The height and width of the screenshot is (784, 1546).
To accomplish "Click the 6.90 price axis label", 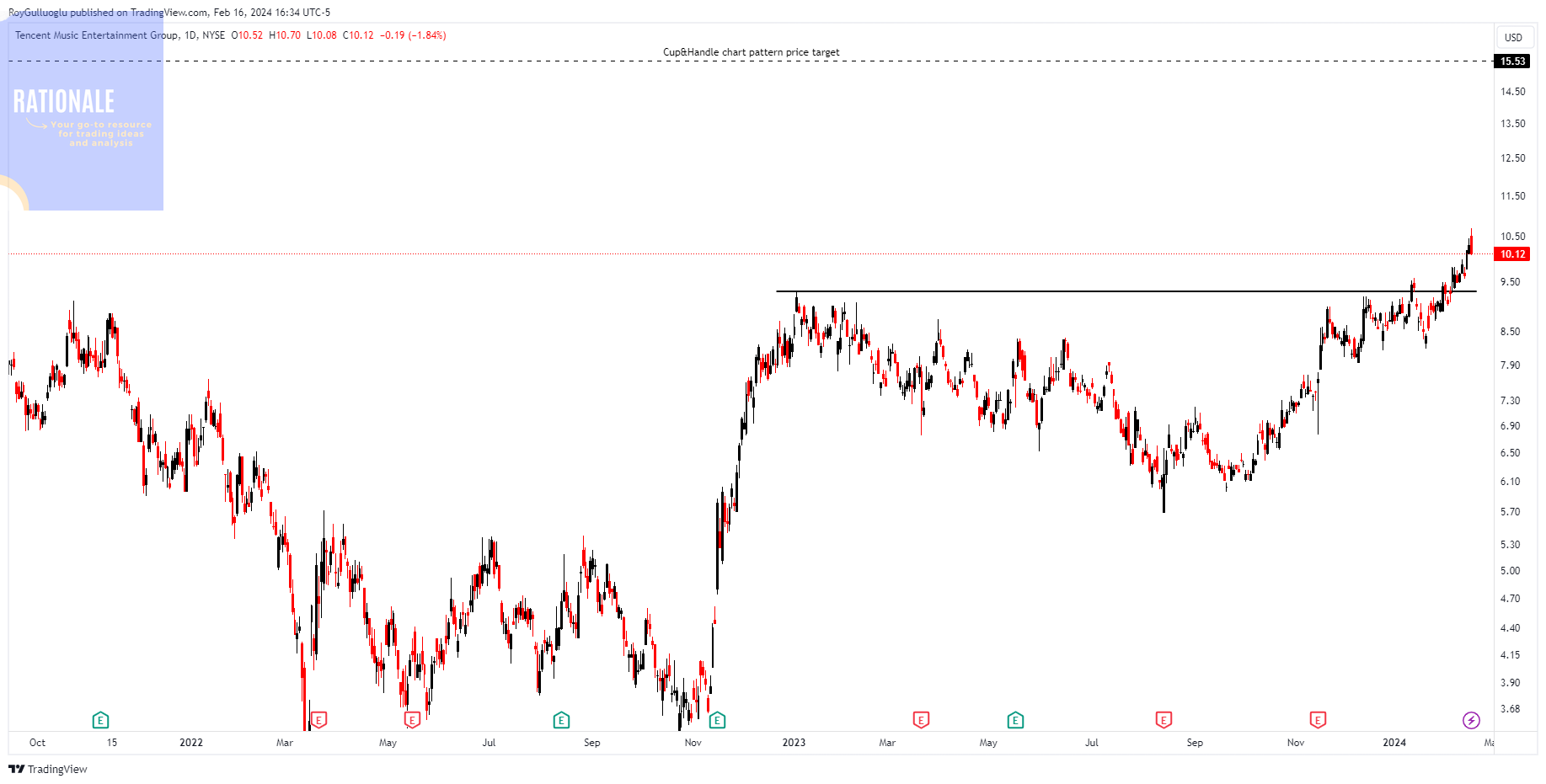I will click(x=1511, y=426).
